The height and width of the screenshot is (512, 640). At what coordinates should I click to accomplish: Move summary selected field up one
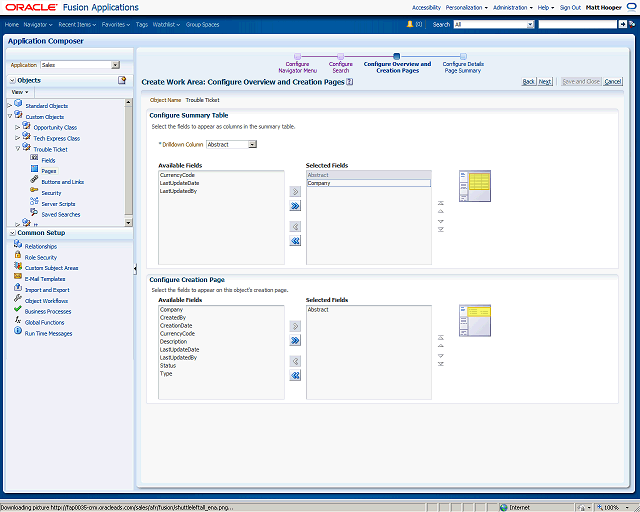[441, 211]
